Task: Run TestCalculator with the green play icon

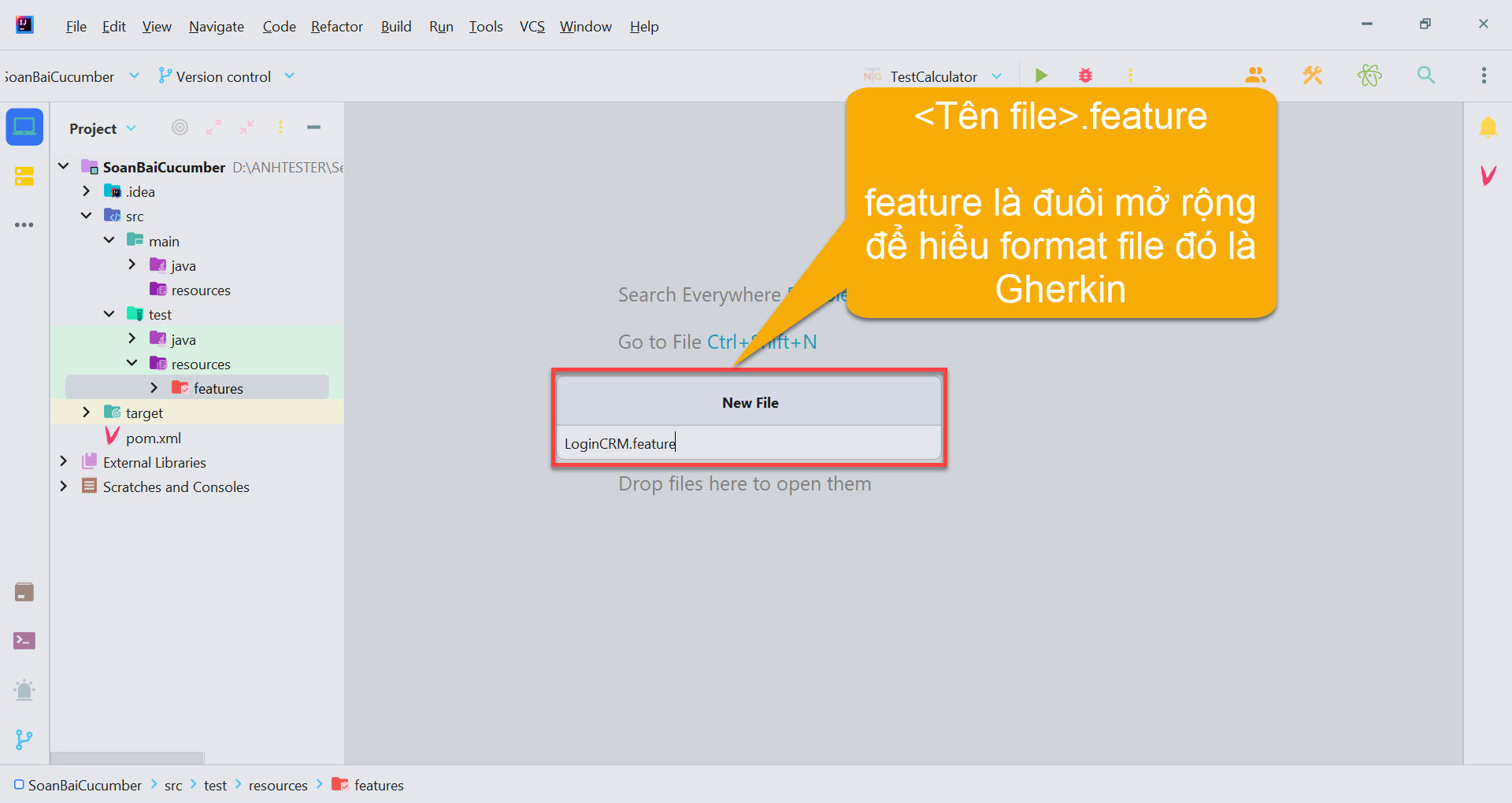Action: 1041,76
